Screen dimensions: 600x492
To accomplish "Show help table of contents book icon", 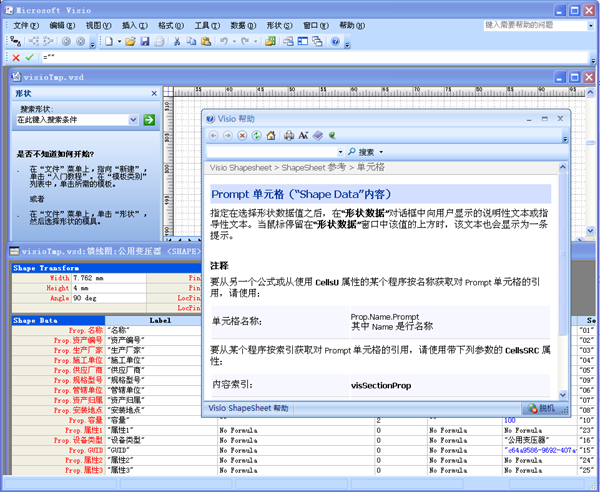I will pyautogui.click(x=318, y=135).
